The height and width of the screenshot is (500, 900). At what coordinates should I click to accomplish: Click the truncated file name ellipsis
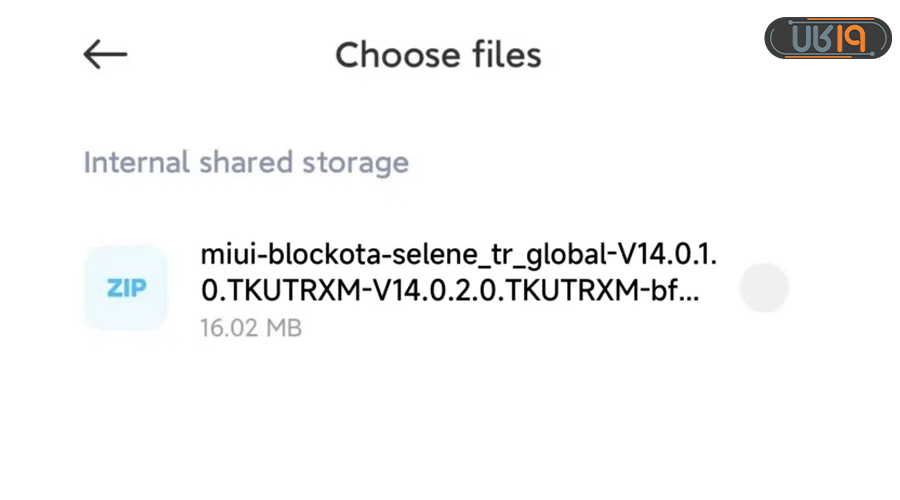tap(690, 291)
